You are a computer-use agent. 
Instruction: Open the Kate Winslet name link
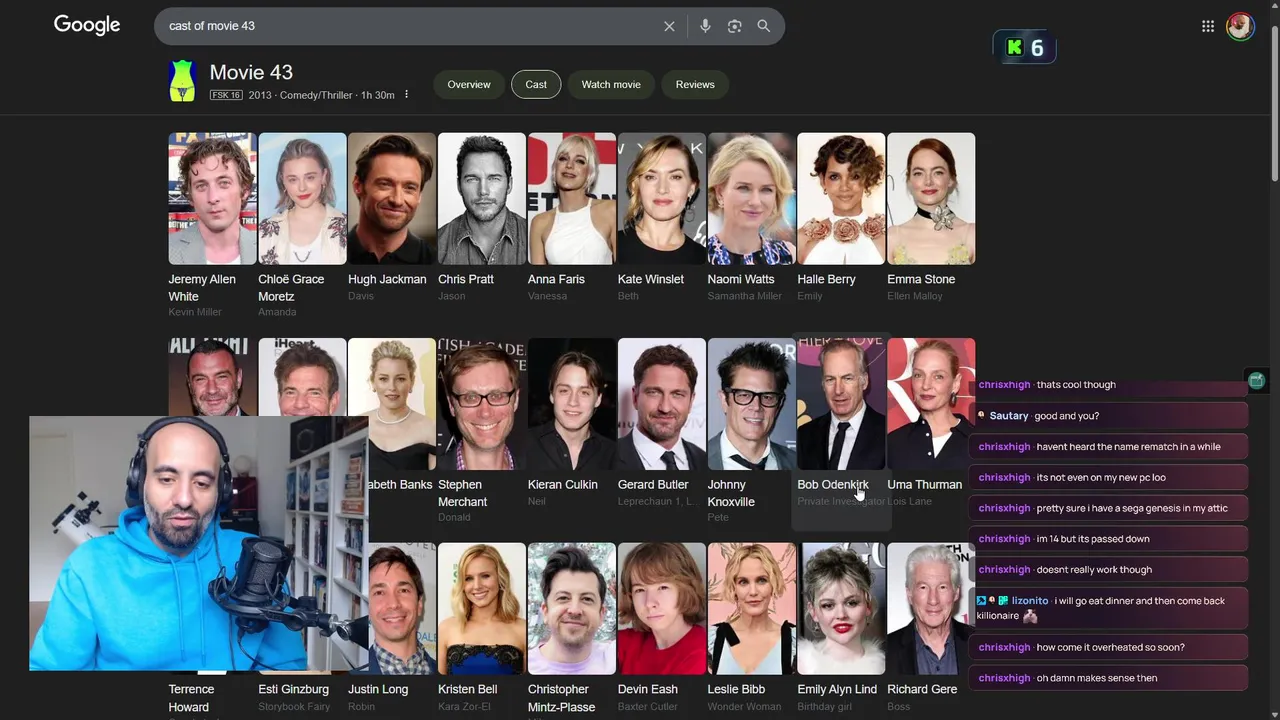tap(651, 279)
